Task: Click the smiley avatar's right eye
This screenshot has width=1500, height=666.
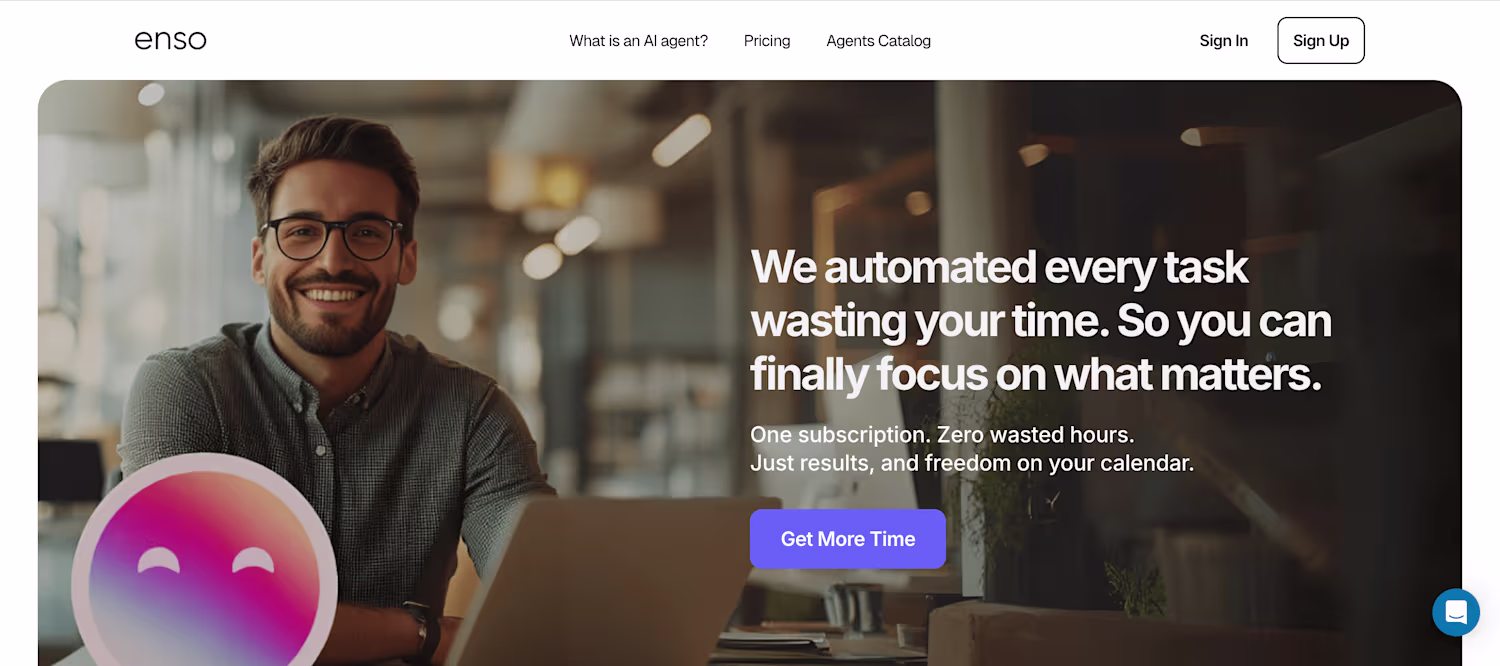Action: pyautogui.click(x=253, y=560)
